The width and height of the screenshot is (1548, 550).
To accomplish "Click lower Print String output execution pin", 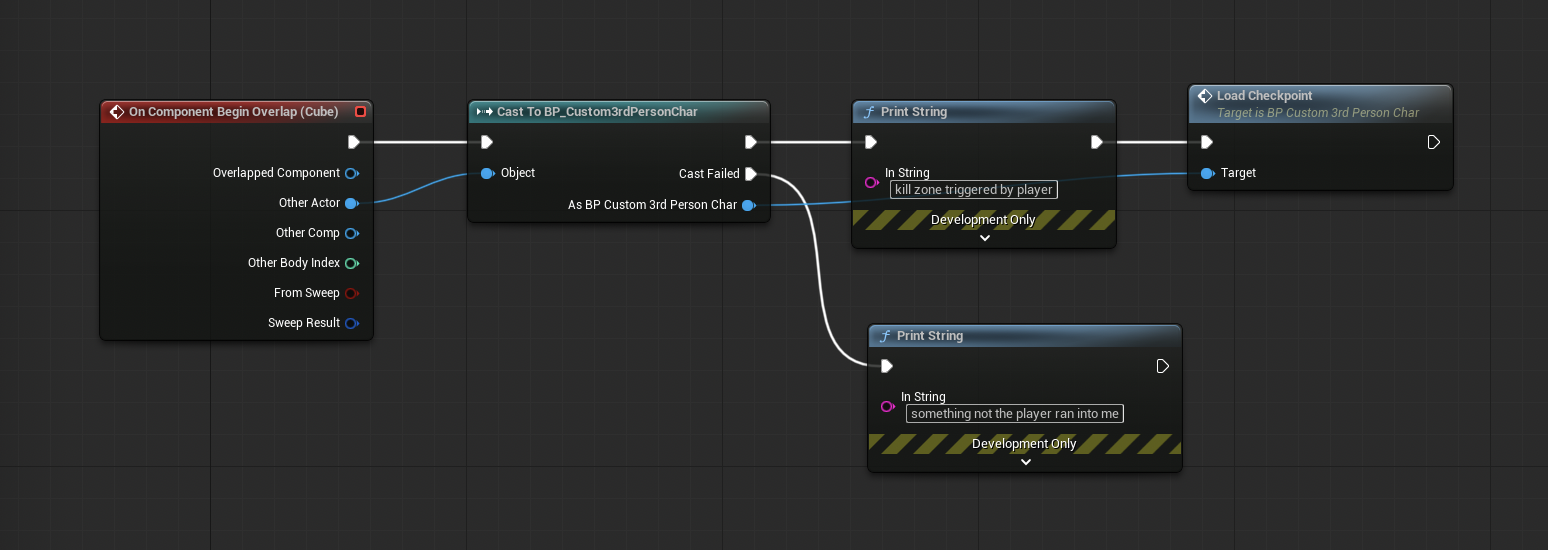I will point(1162,366).
